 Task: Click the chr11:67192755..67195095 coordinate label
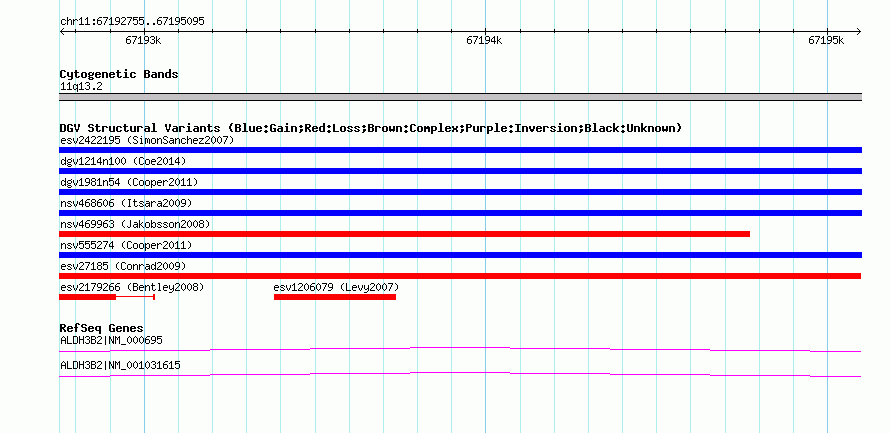coord(132,22)
